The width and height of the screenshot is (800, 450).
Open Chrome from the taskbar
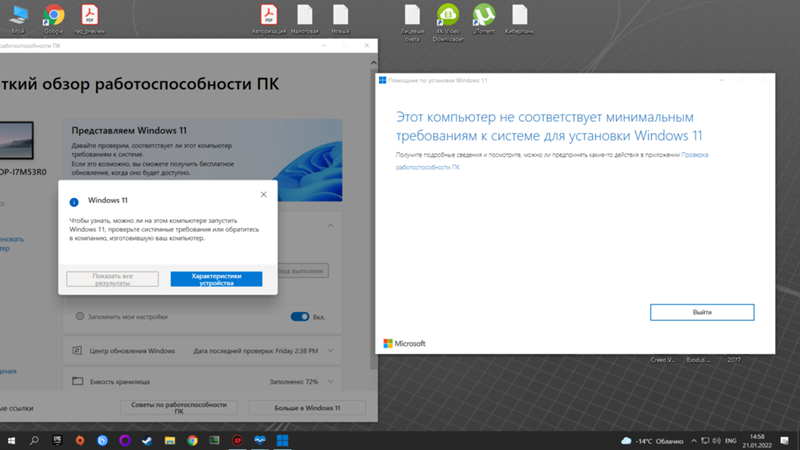tap(192, 440)
